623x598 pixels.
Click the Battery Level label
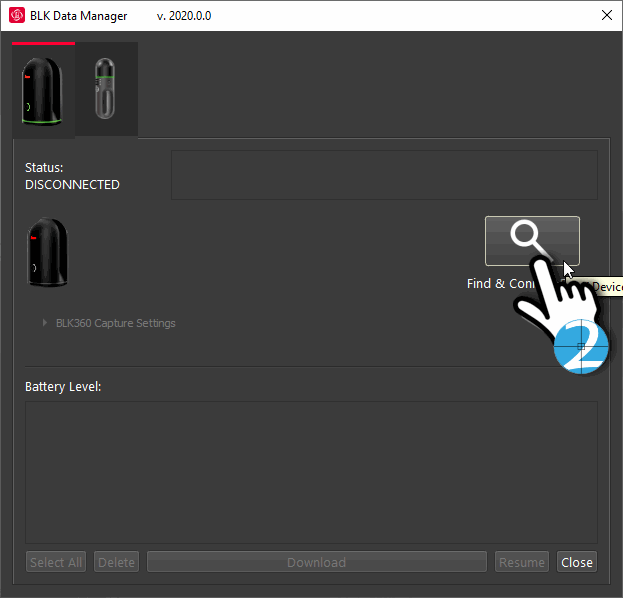click(63, 387)
